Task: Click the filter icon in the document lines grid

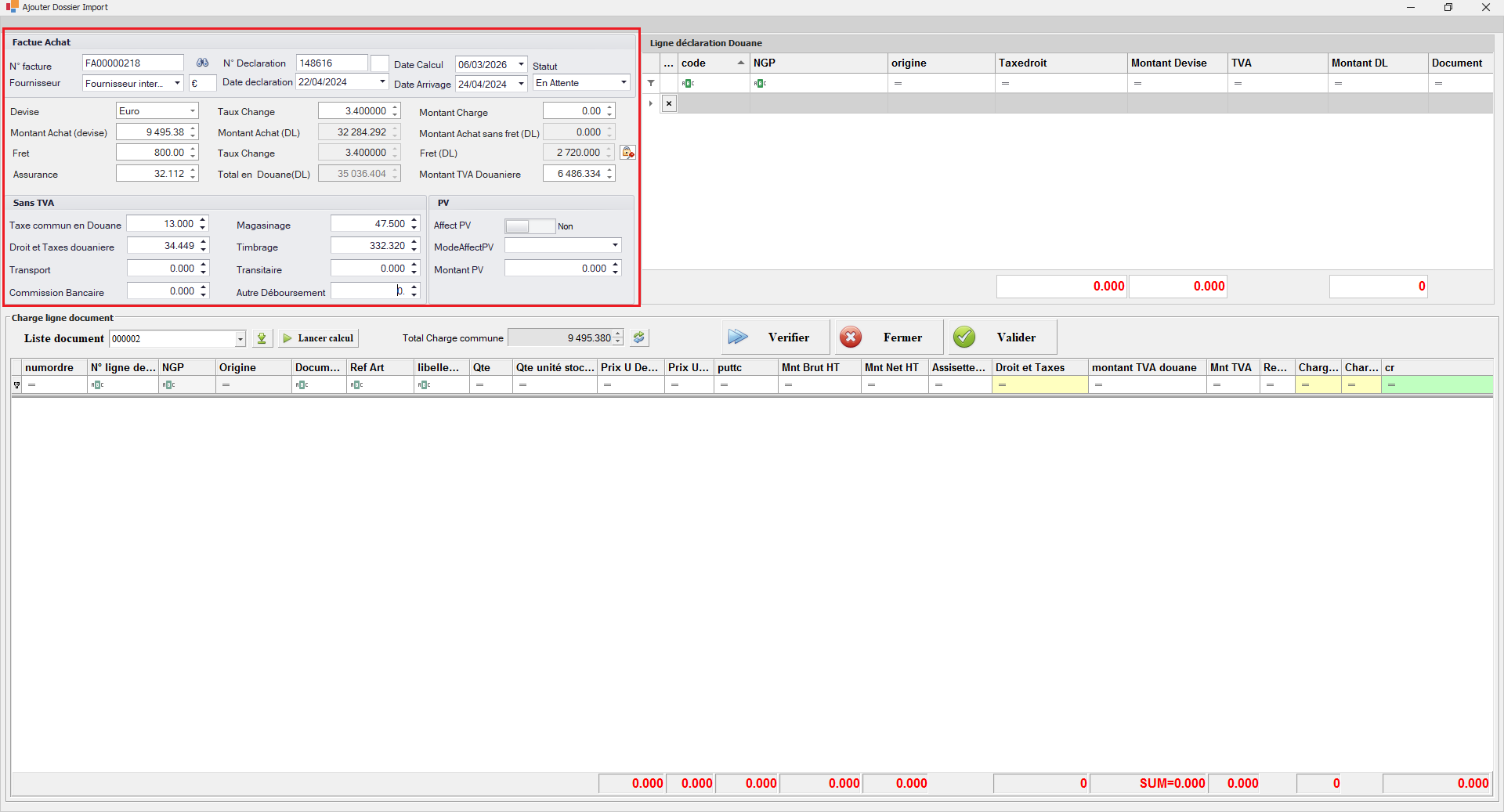Action: [16, 384]
